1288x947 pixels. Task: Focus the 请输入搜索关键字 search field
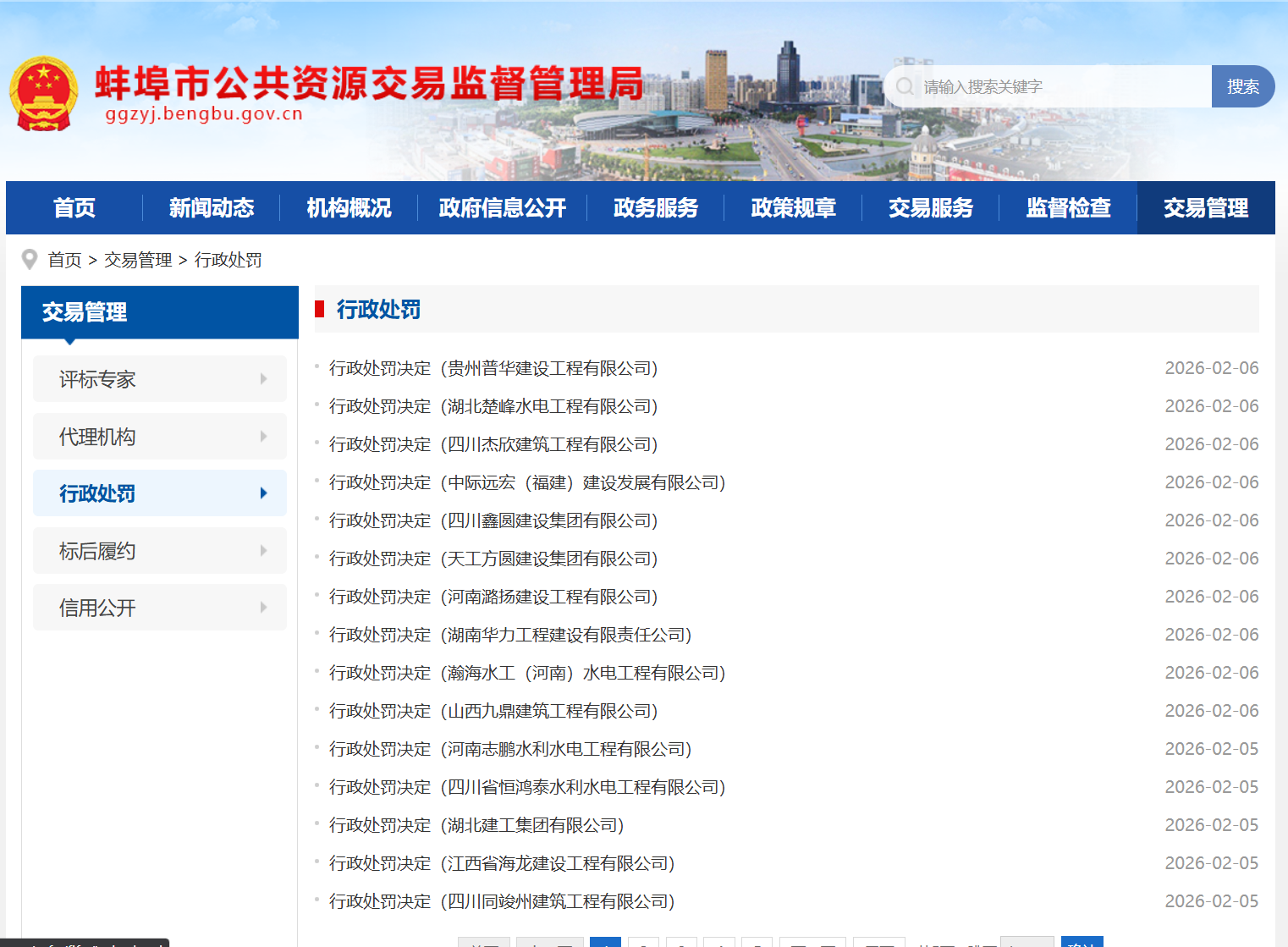(1048, 86)
